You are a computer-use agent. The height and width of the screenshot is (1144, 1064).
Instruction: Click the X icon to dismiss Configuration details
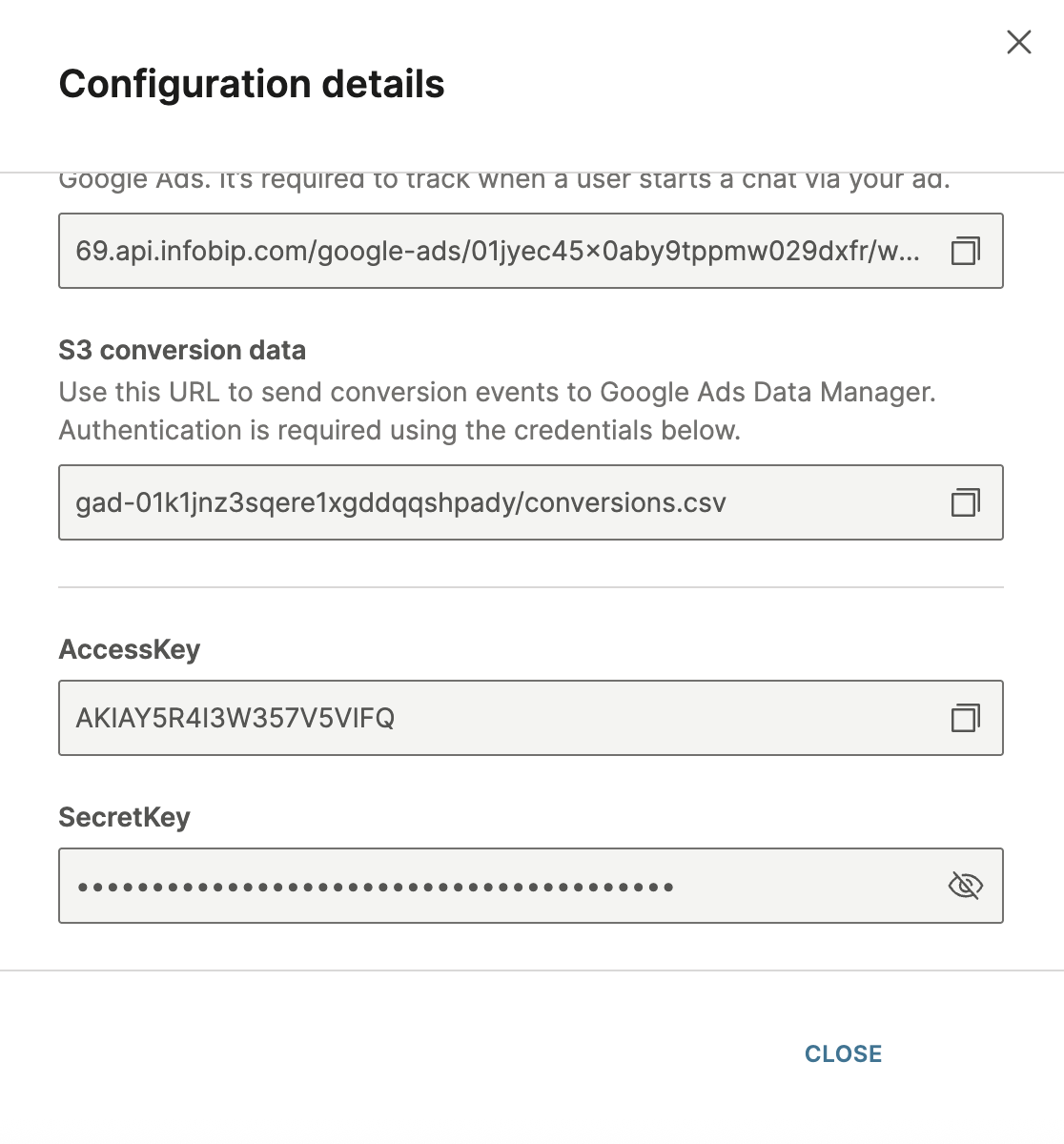tap(1018, 42)
